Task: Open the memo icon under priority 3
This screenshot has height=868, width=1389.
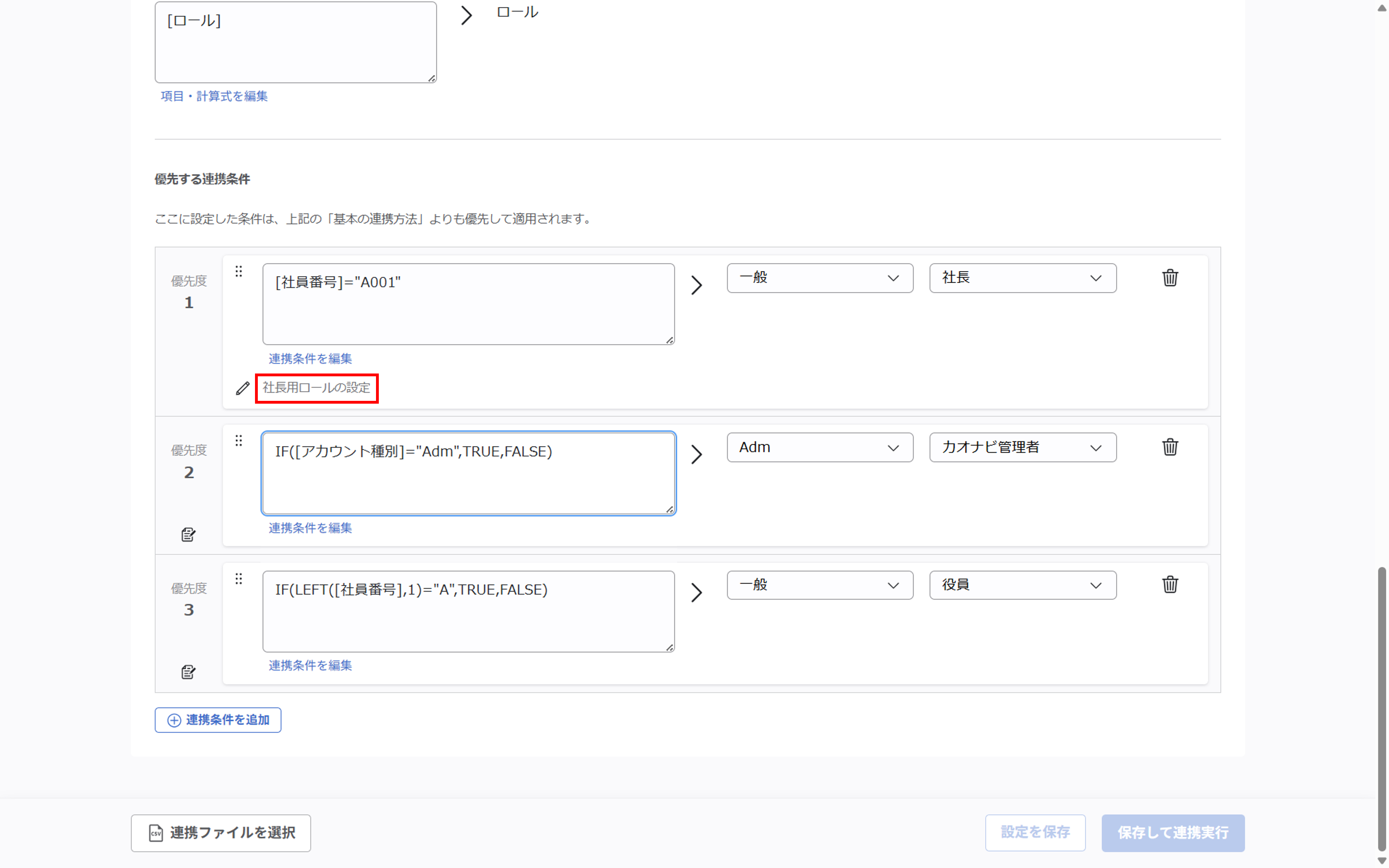Action: [188, 672]
